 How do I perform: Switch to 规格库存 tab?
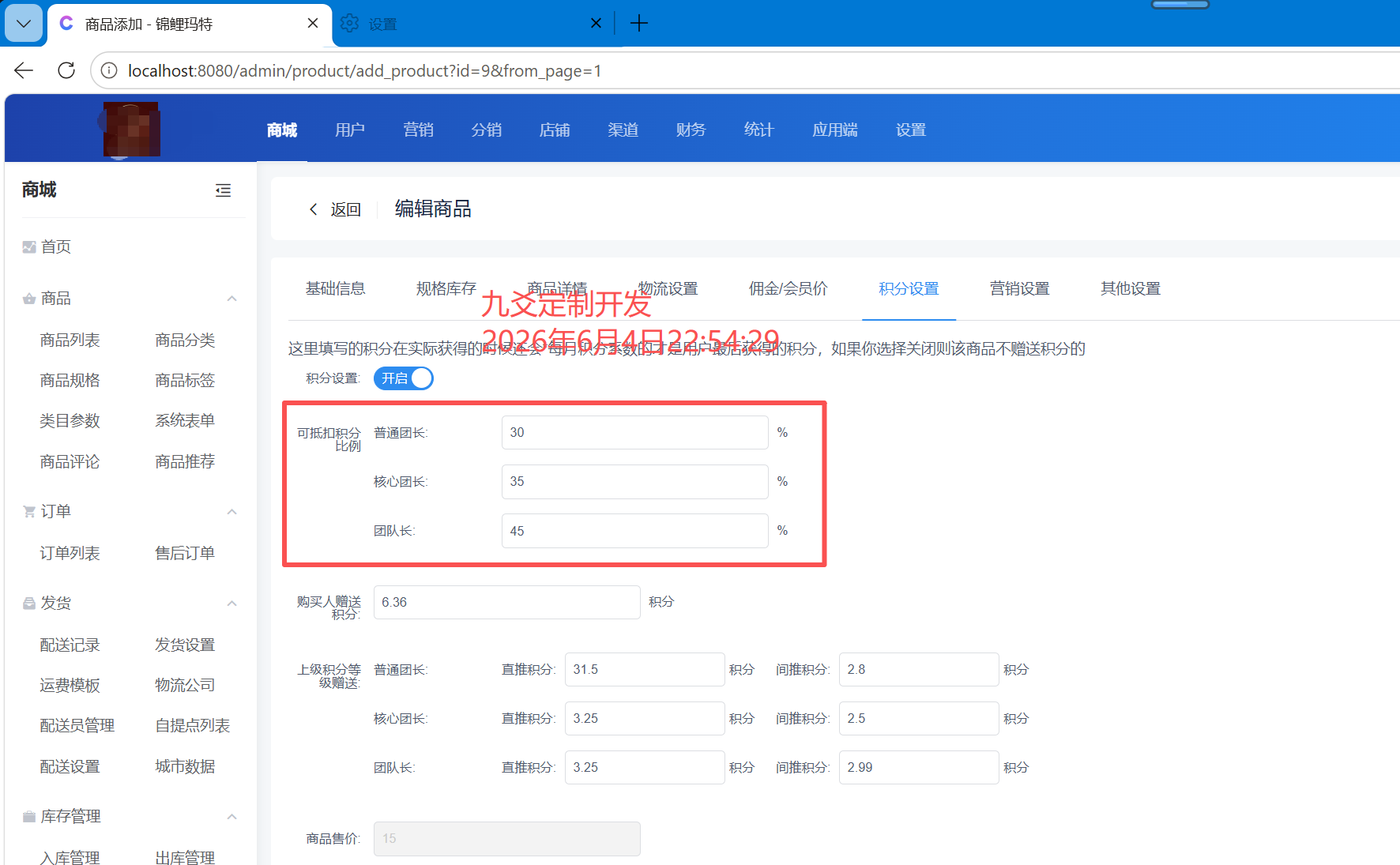tap(446, 288)
